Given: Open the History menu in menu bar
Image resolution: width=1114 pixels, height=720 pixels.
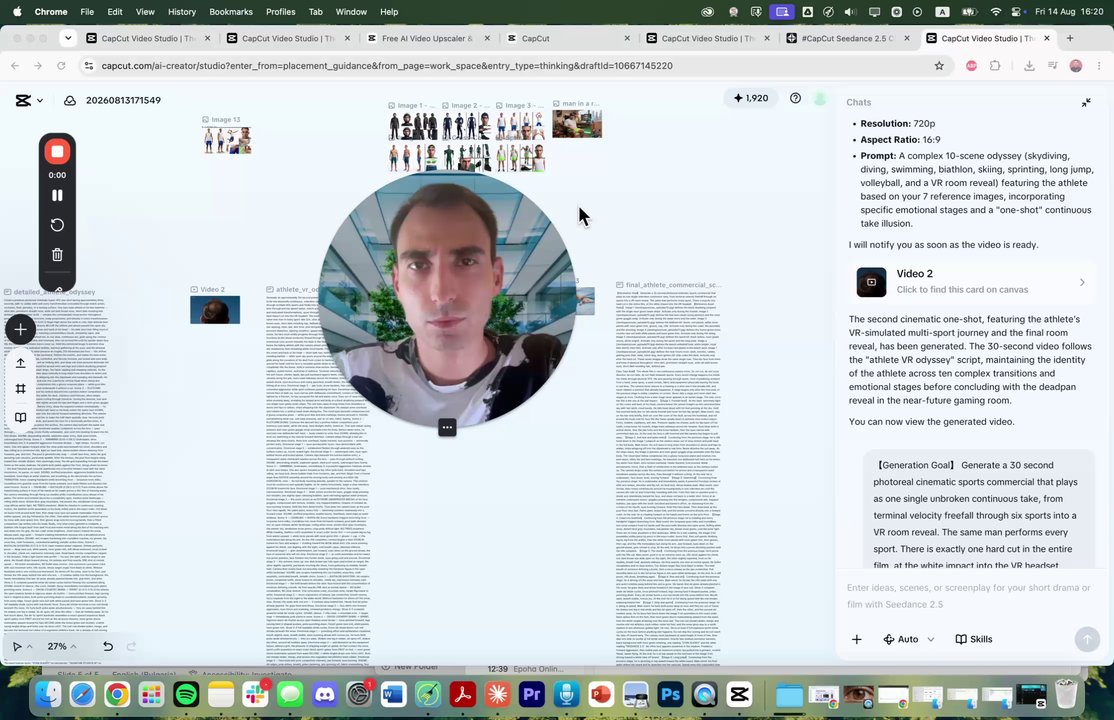Looking at the screenshot, I should pos(181,11).
